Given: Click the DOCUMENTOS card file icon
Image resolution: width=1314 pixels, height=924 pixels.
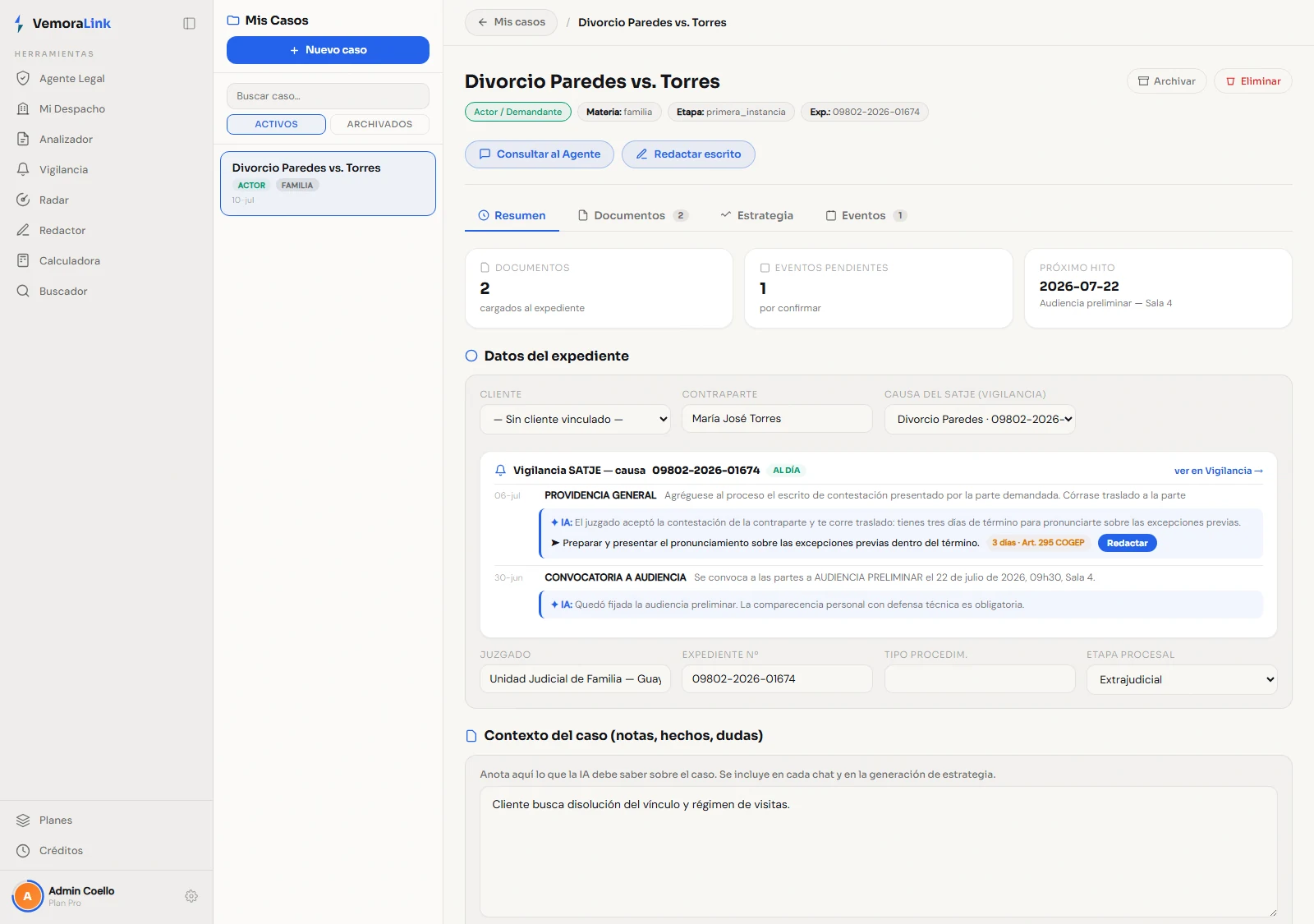Looking at the screenshot, I should 485,268.
